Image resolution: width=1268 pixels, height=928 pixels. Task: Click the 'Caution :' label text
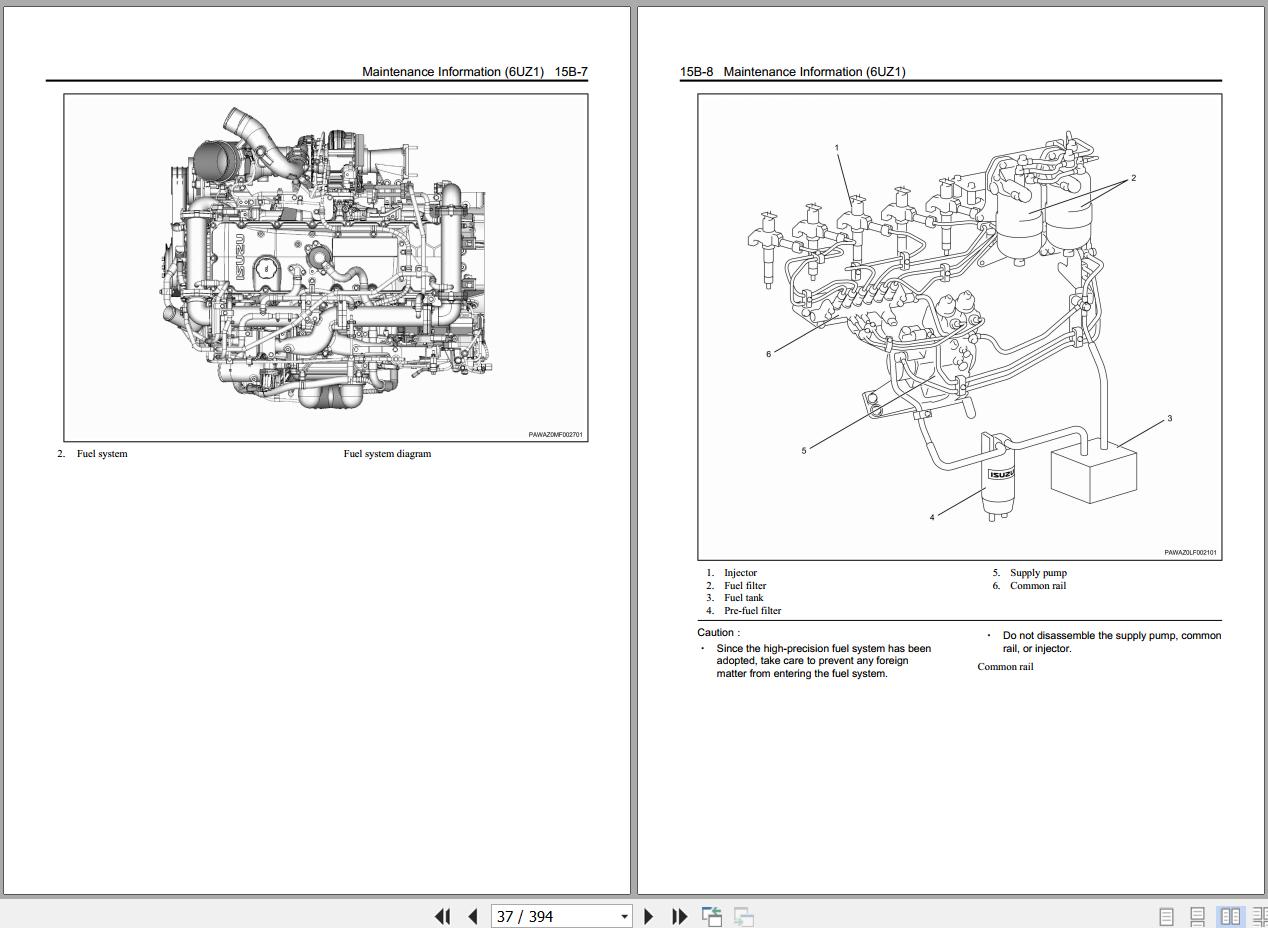pyautogui.click(x=718, y=633)
